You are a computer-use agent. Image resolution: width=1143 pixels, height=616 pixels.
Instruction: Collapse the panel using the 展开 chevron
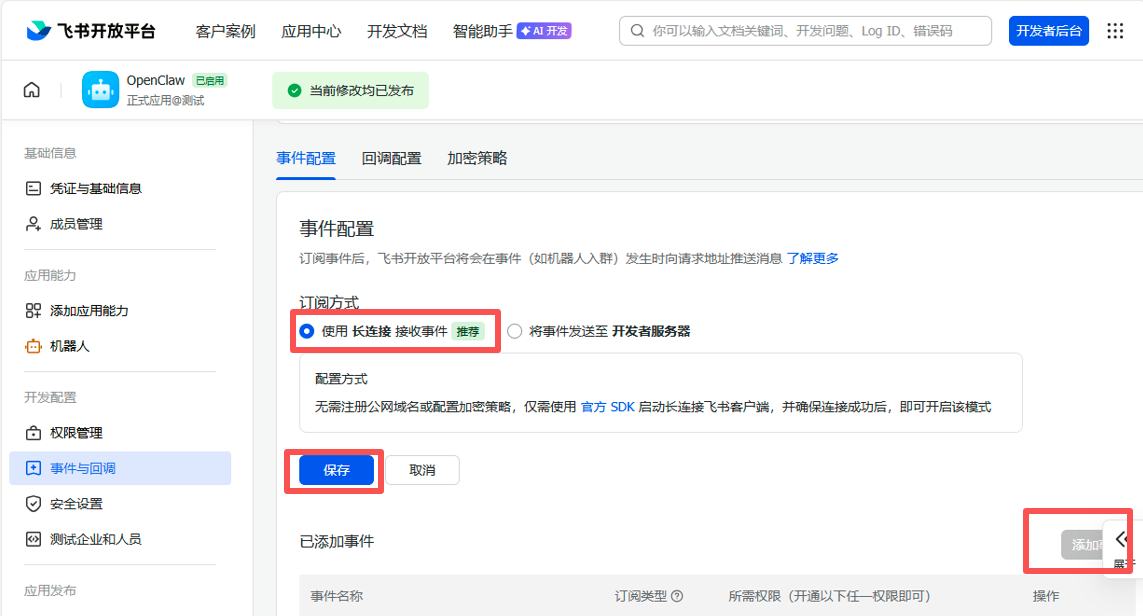click(1122, 539)
